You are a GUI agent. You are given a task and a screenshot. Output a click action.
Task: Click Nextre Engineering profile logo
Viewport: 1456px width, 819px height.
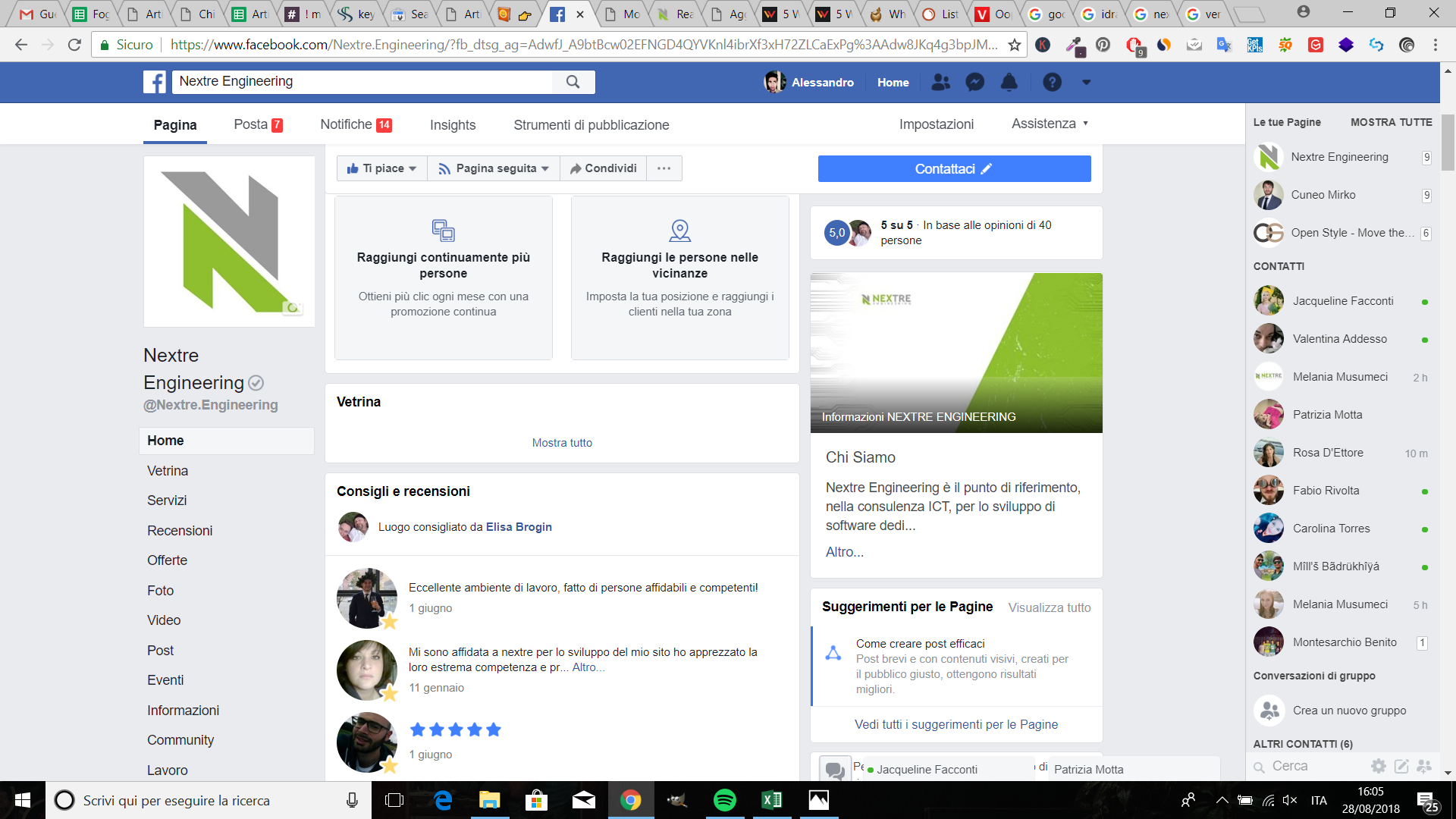[x=229, y=241]
